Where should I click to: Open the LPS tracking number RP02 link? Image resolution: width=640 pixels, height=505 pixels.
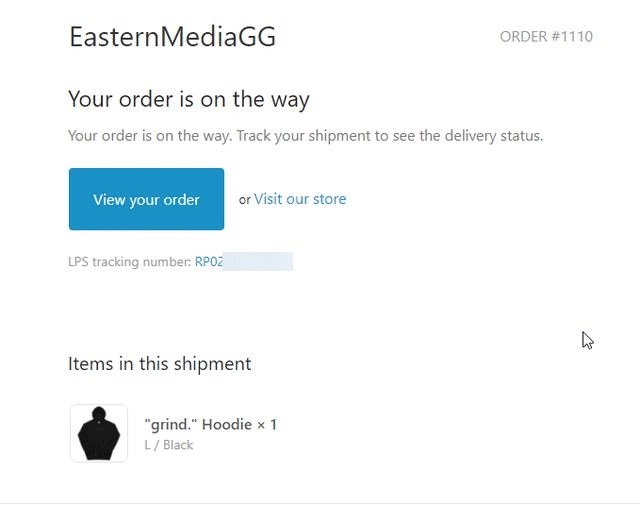tap(209, 262)
